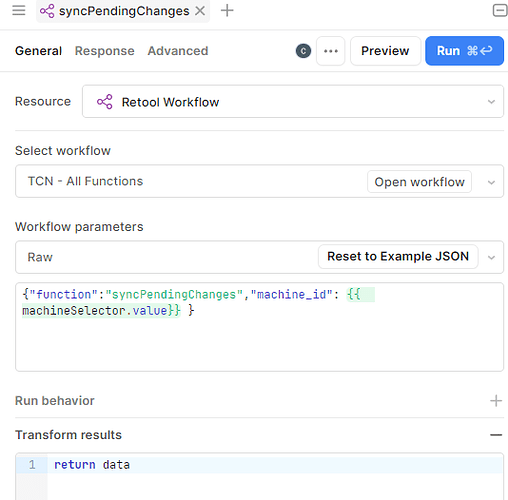This screenshot has width=508, height=500.
Task: Click the Workflow parameters label
Action: click(x=79, y=227)
